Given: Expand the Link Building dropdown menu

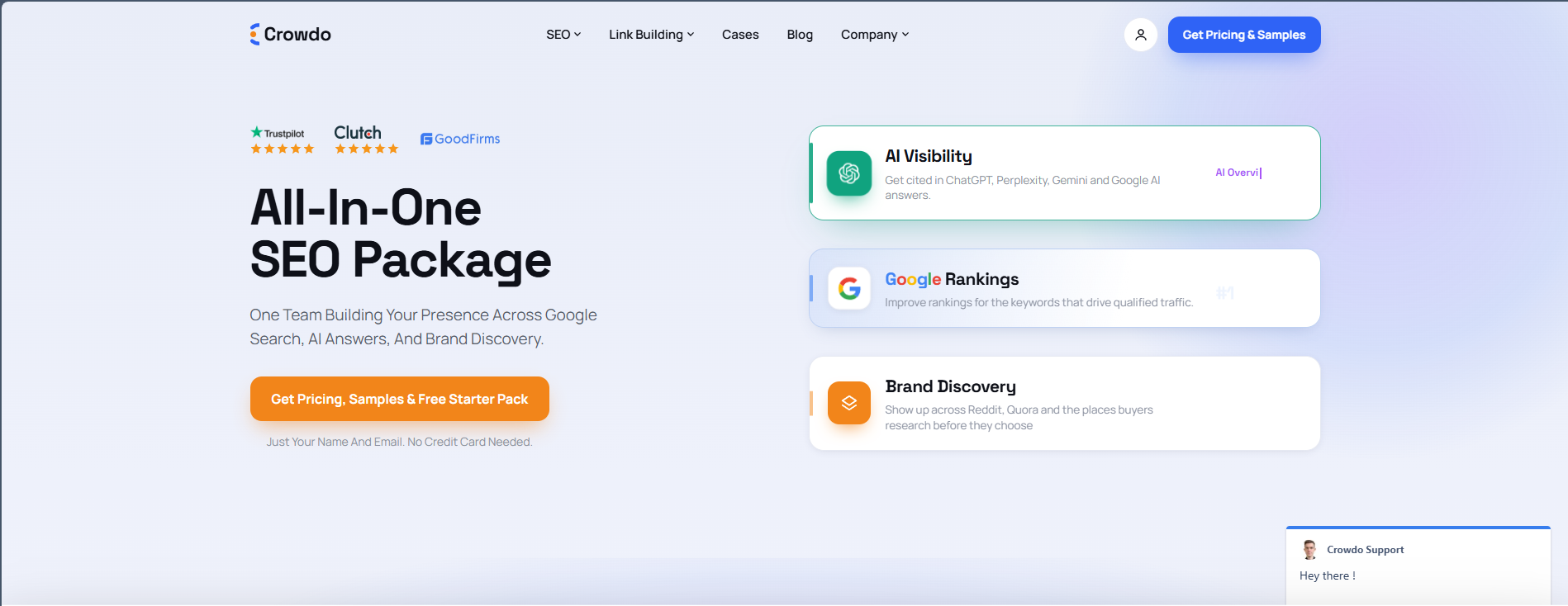Looking at the screenshot, I should tap(651, 35).
